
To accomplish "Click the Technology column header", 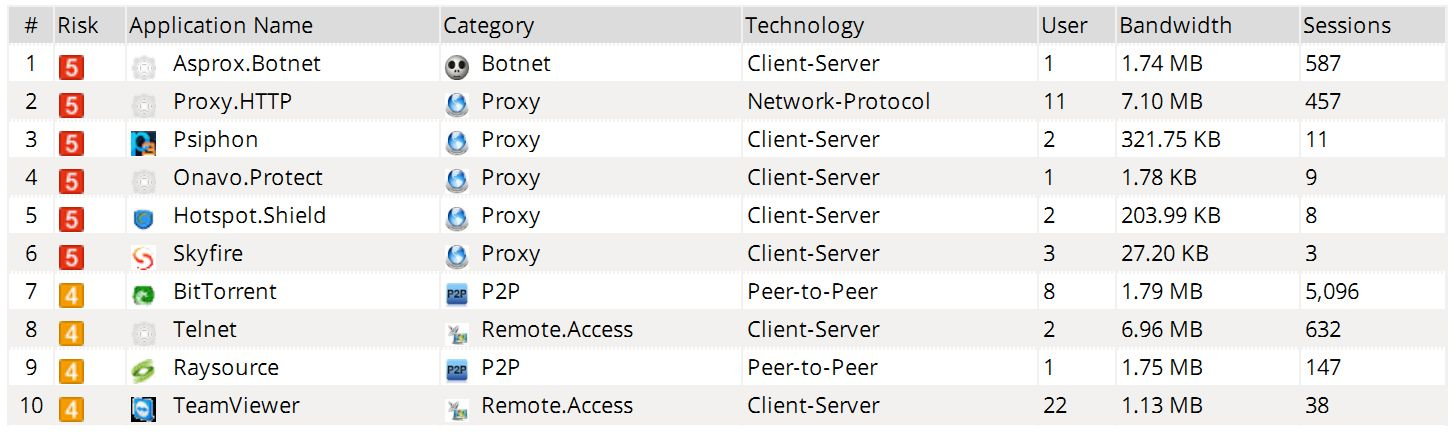I will pos(803,26).
